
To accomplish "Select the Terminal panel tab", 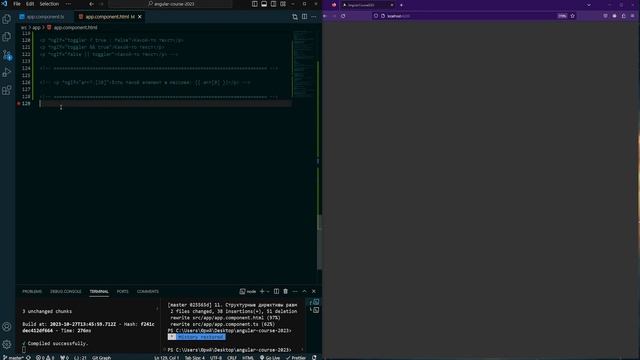I will tap(99, 291).
